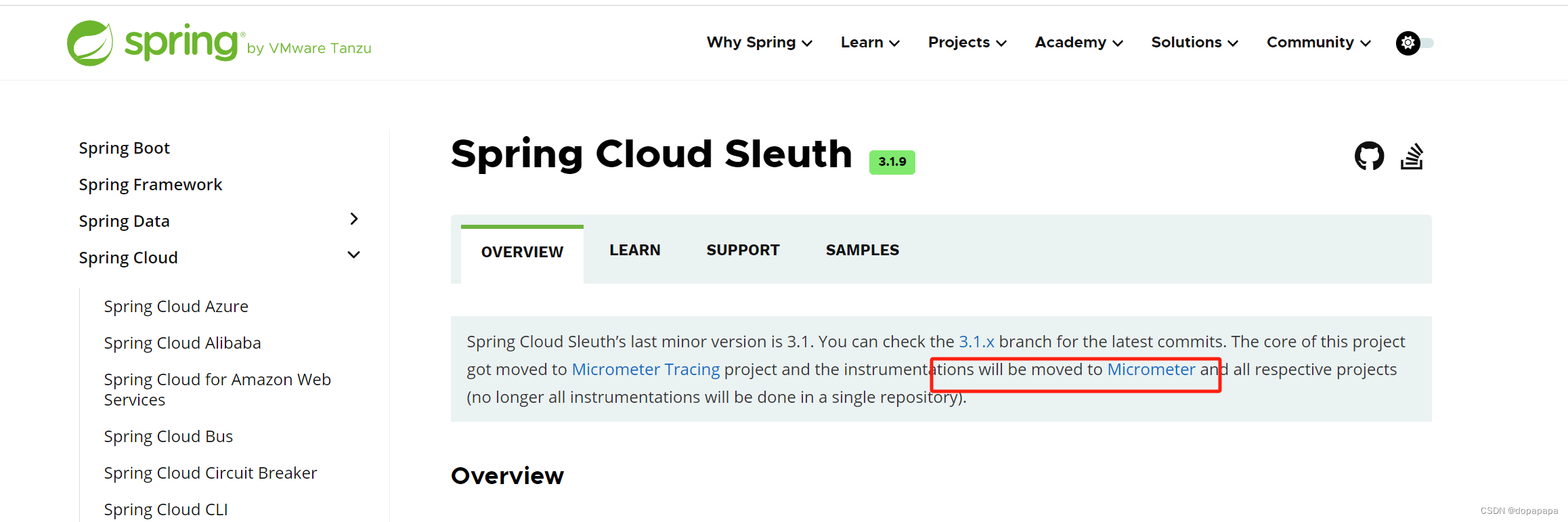
Task: Expand the Solutions navigation menu
Action: click(1194, 43)
